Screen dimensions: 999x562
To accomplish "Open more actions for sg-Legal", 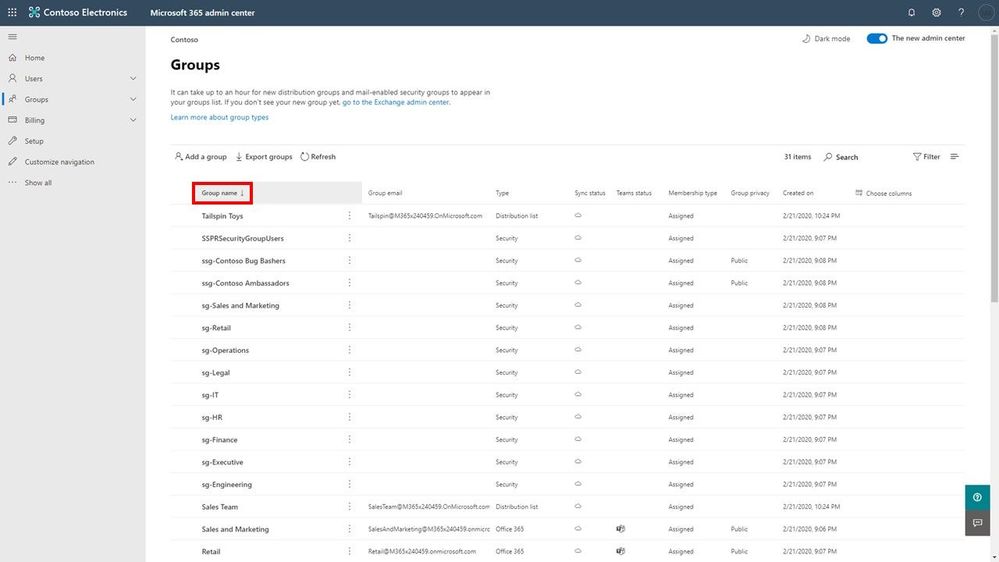I will click(x=349, y=372).
